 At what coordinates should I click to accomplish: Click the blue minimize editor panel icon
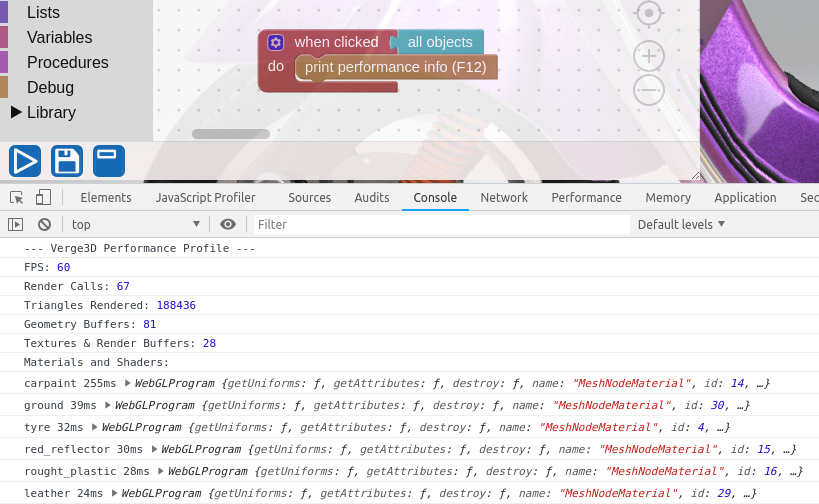109,161
